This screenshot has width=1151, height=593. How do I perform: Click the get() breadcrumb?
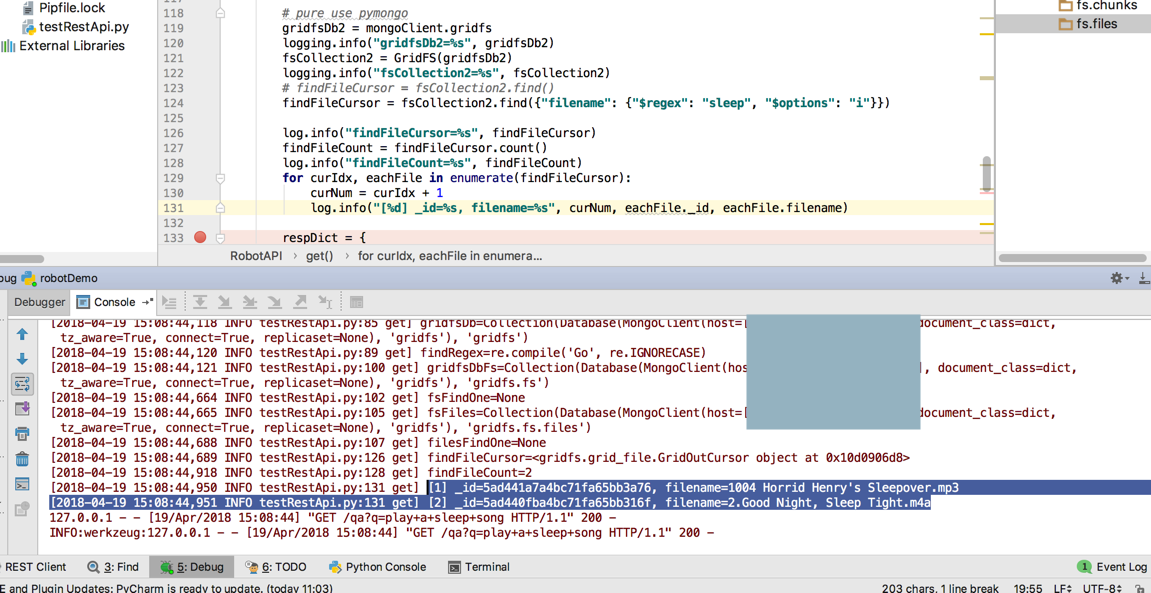click(319, 256)
